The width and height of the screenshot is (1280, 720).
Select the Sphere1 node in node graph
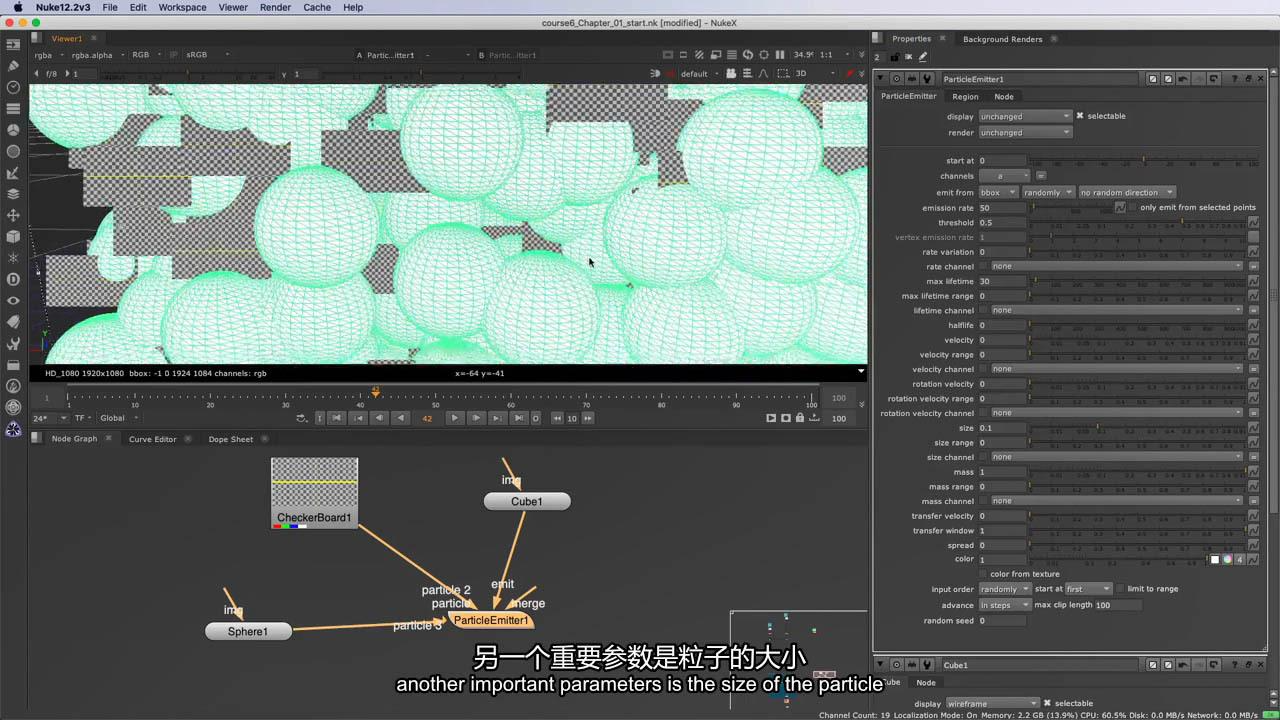248,631
